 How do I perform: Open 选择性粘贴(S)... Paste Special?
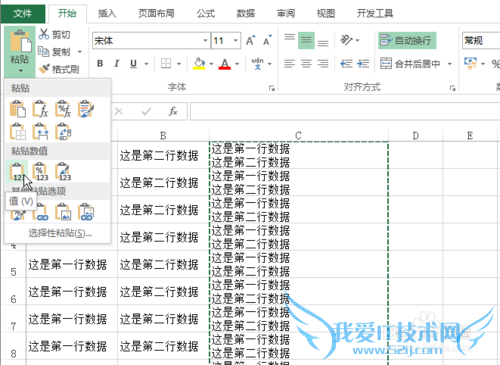[60, 233]
